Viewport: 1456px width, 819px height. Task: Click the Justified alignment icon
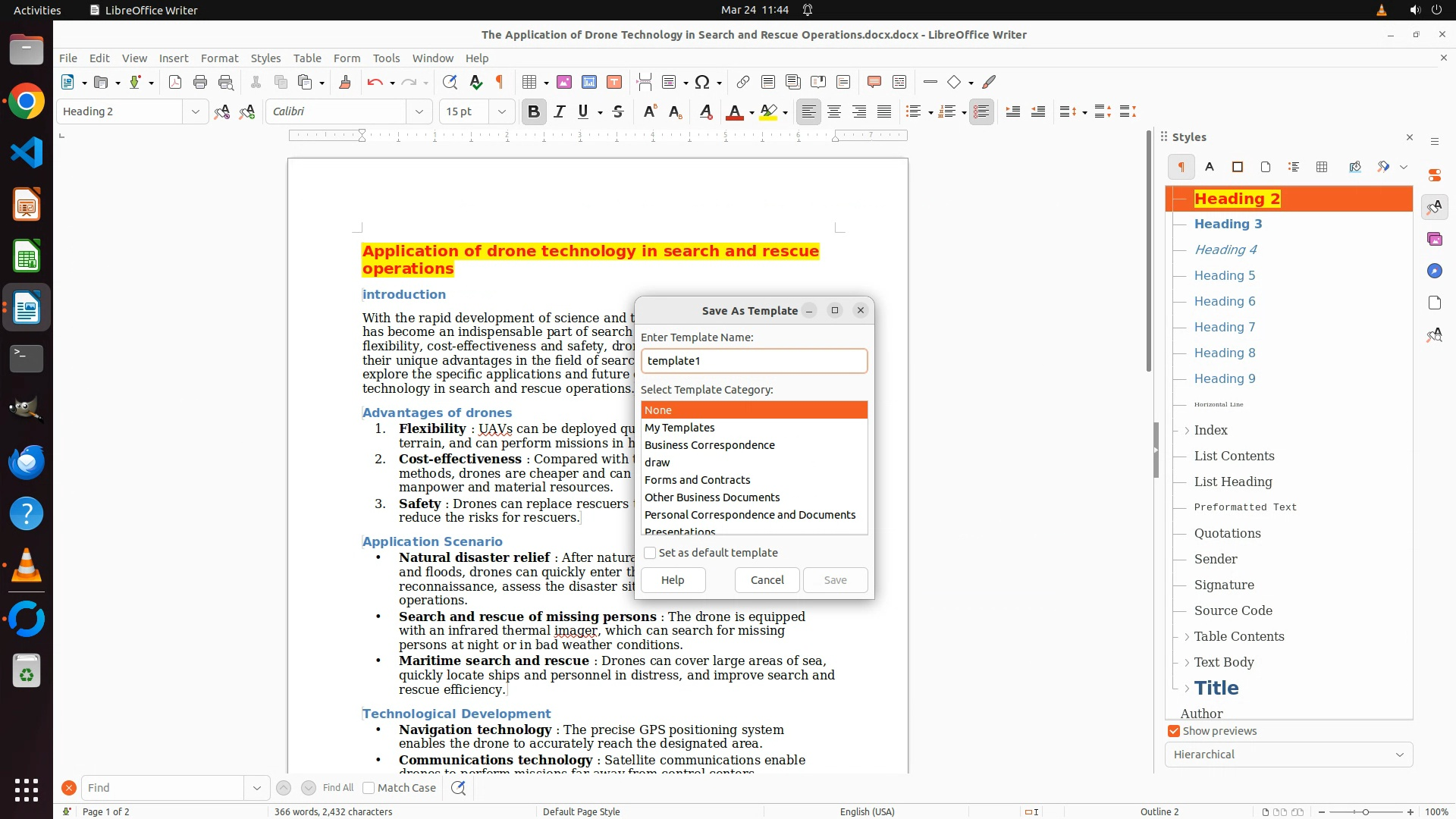(884, 111)
